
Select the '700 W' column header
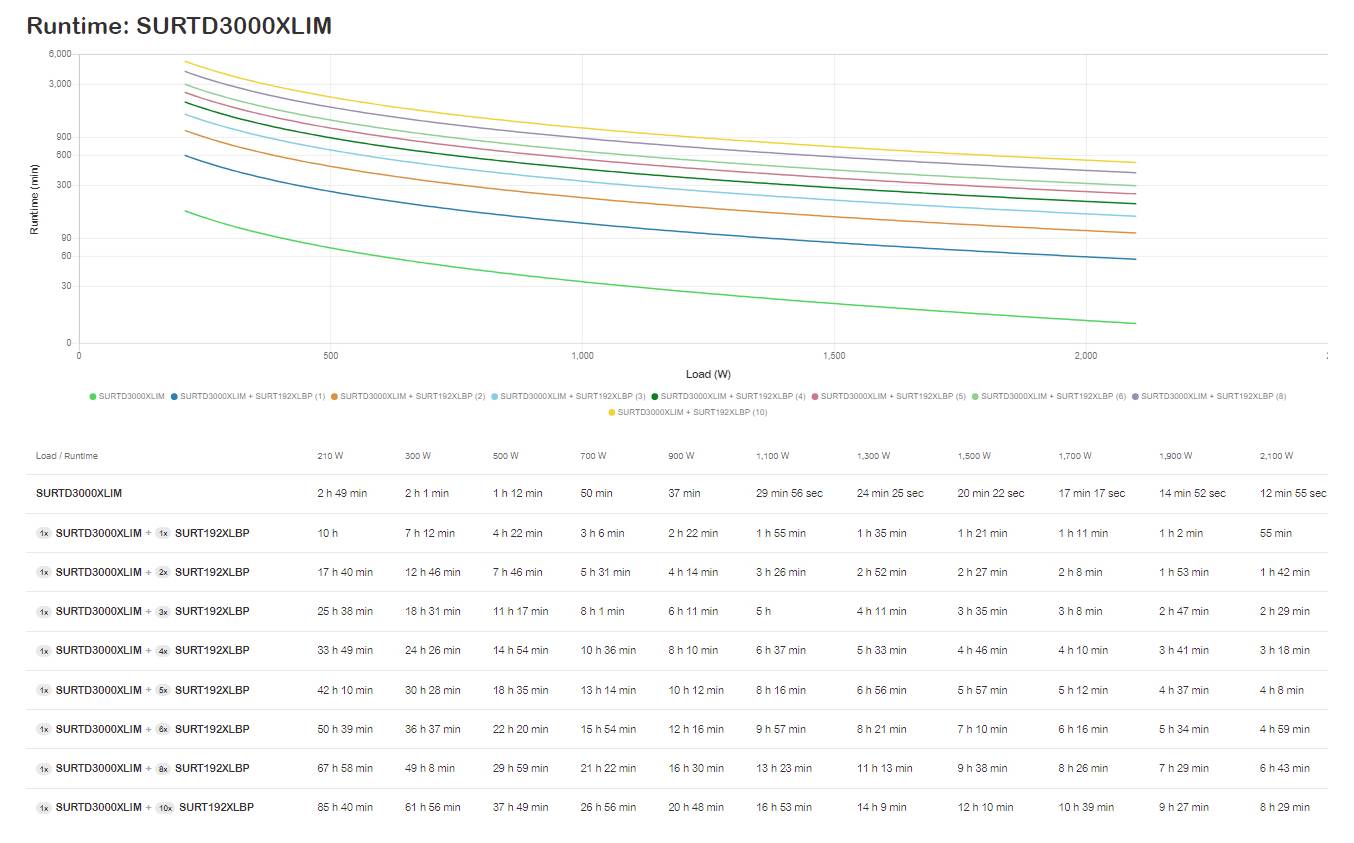click(x=593, y=456)
